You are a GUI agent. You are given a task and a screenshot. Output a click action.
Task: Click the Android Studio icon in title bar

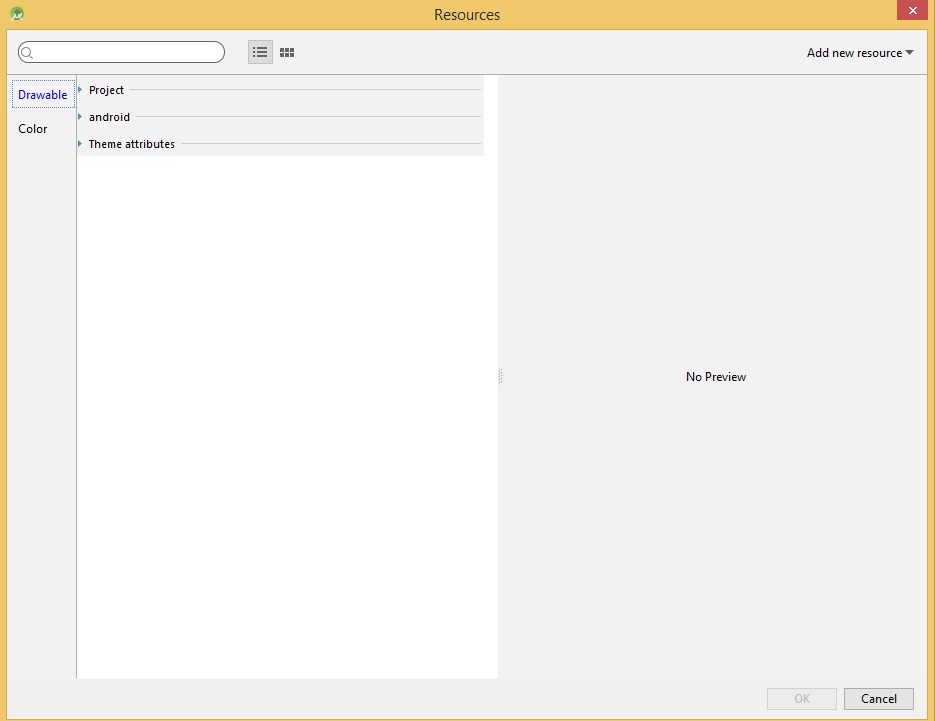click(16, 14)
